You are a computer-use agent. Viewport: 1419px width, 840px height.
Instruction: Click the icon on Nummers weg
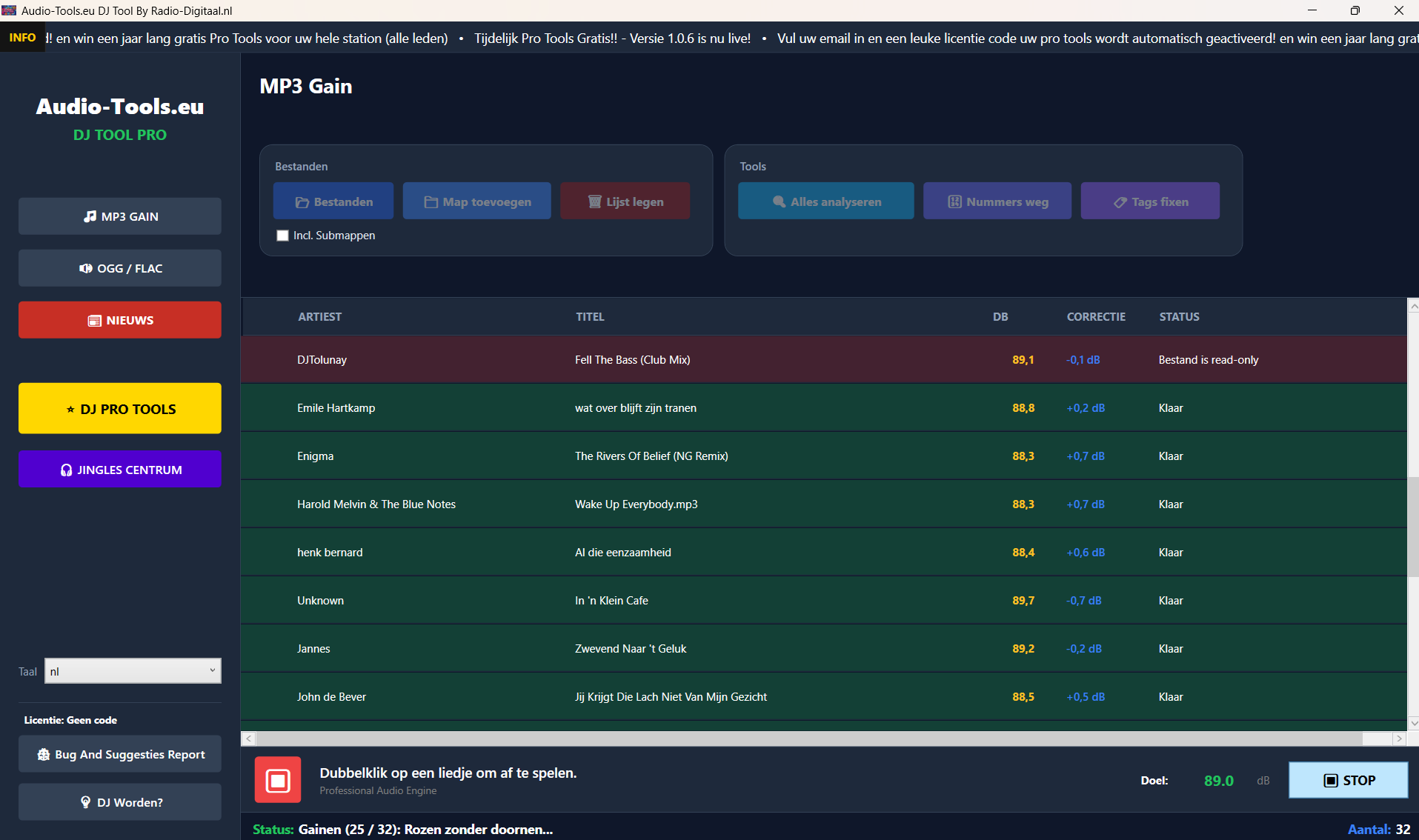954,201
